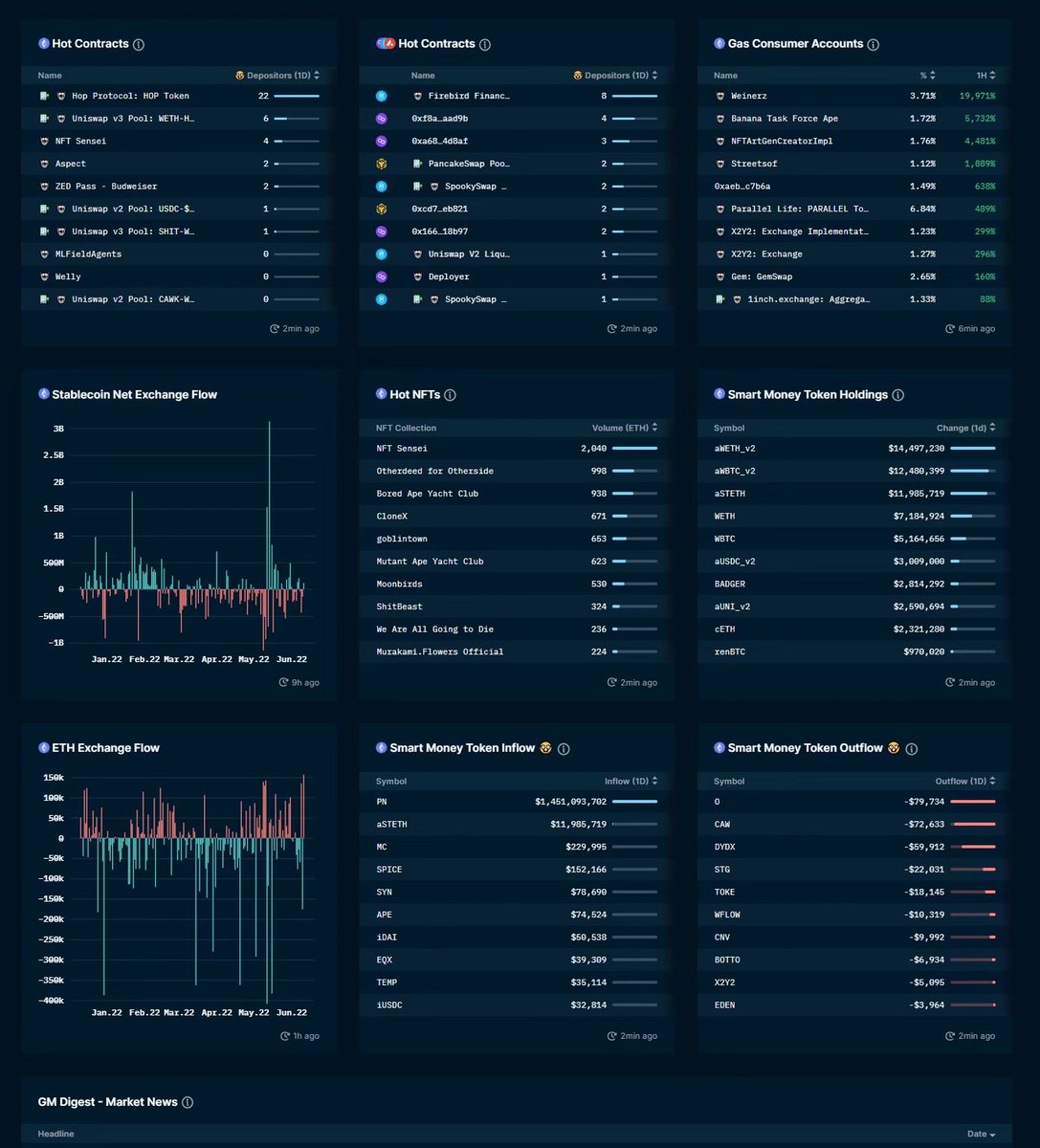The height and width of the screenshot is (1148, 1040).
Task: Click chain icon on the Firebird Financ… row
Action: [381, 96]
